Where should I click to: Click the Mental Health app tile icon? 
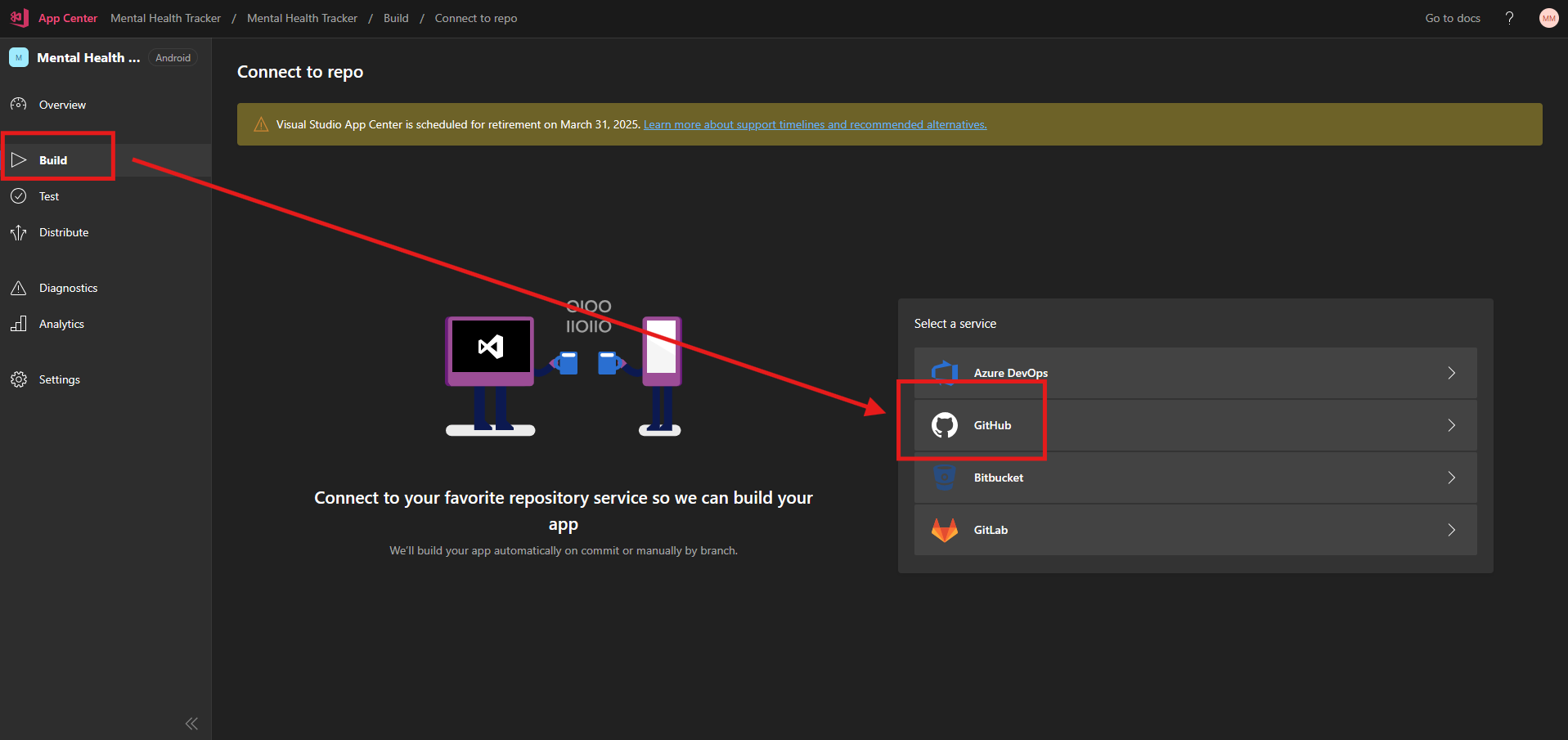(x=19, y=57)
